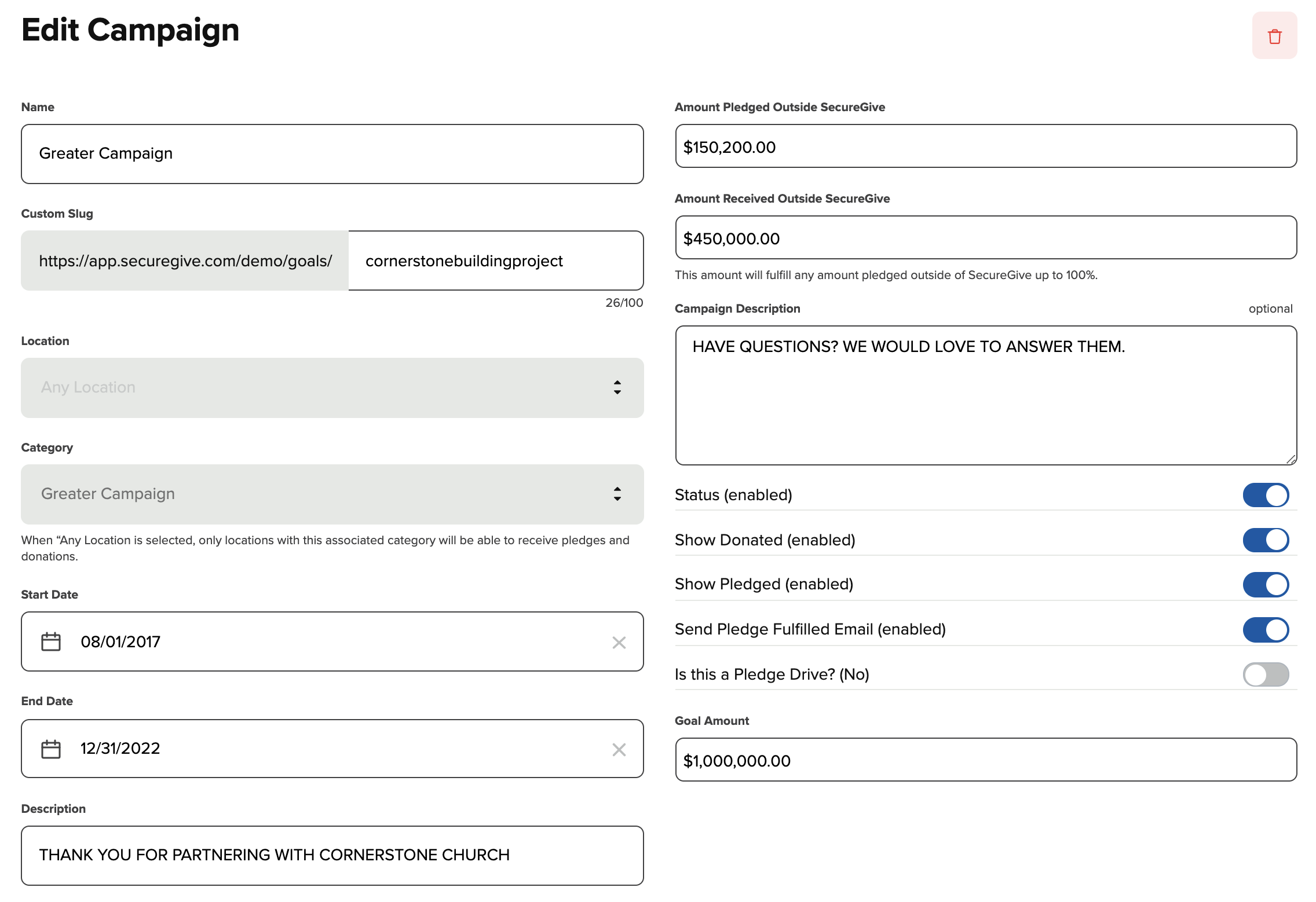Image resolution: width=1316 pixels, height=902 pixels.
Task: Click the Category selector stepper arrows
Action: click(x=616, y=494)
